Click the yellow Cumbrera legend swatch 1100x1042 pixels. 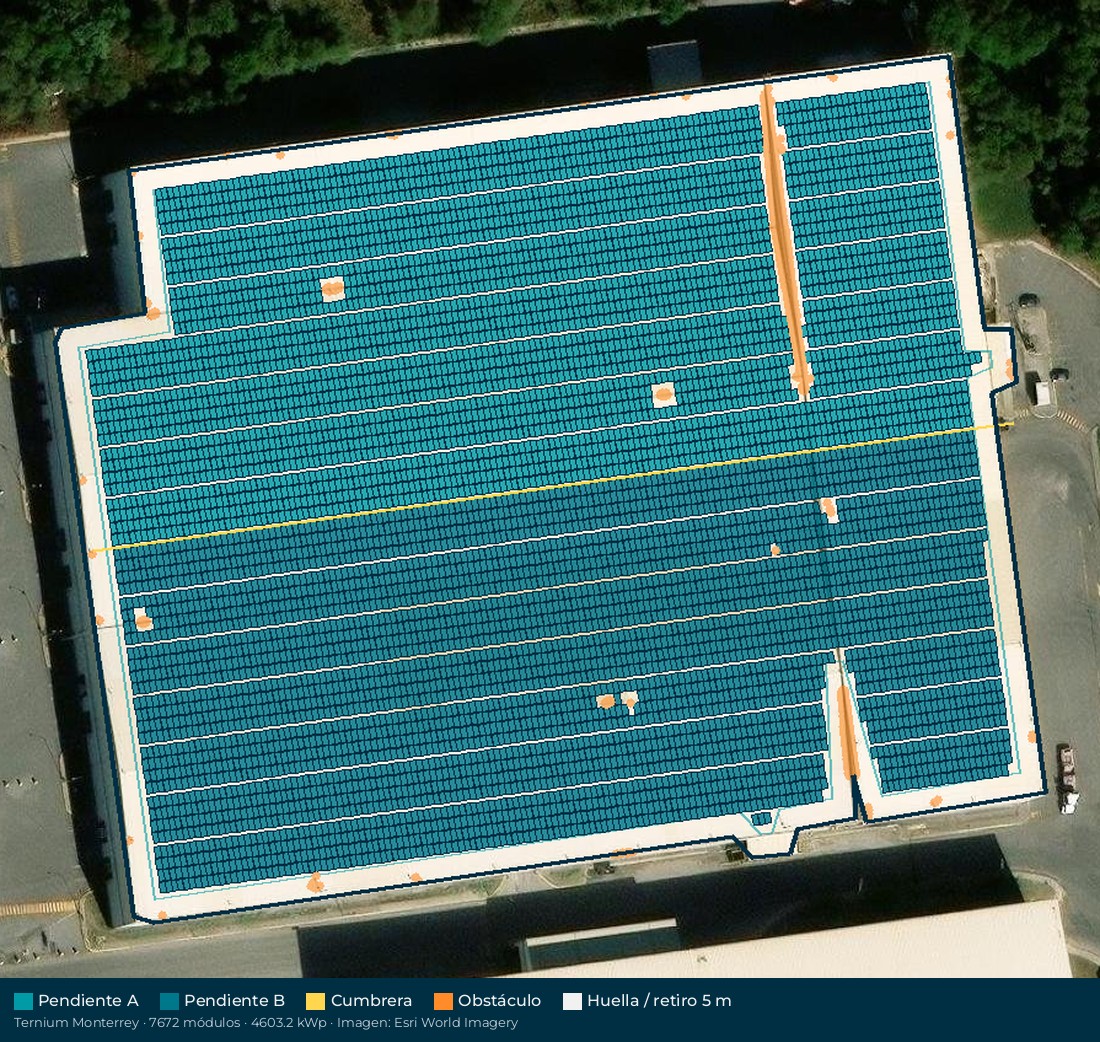coord(316,1001)
